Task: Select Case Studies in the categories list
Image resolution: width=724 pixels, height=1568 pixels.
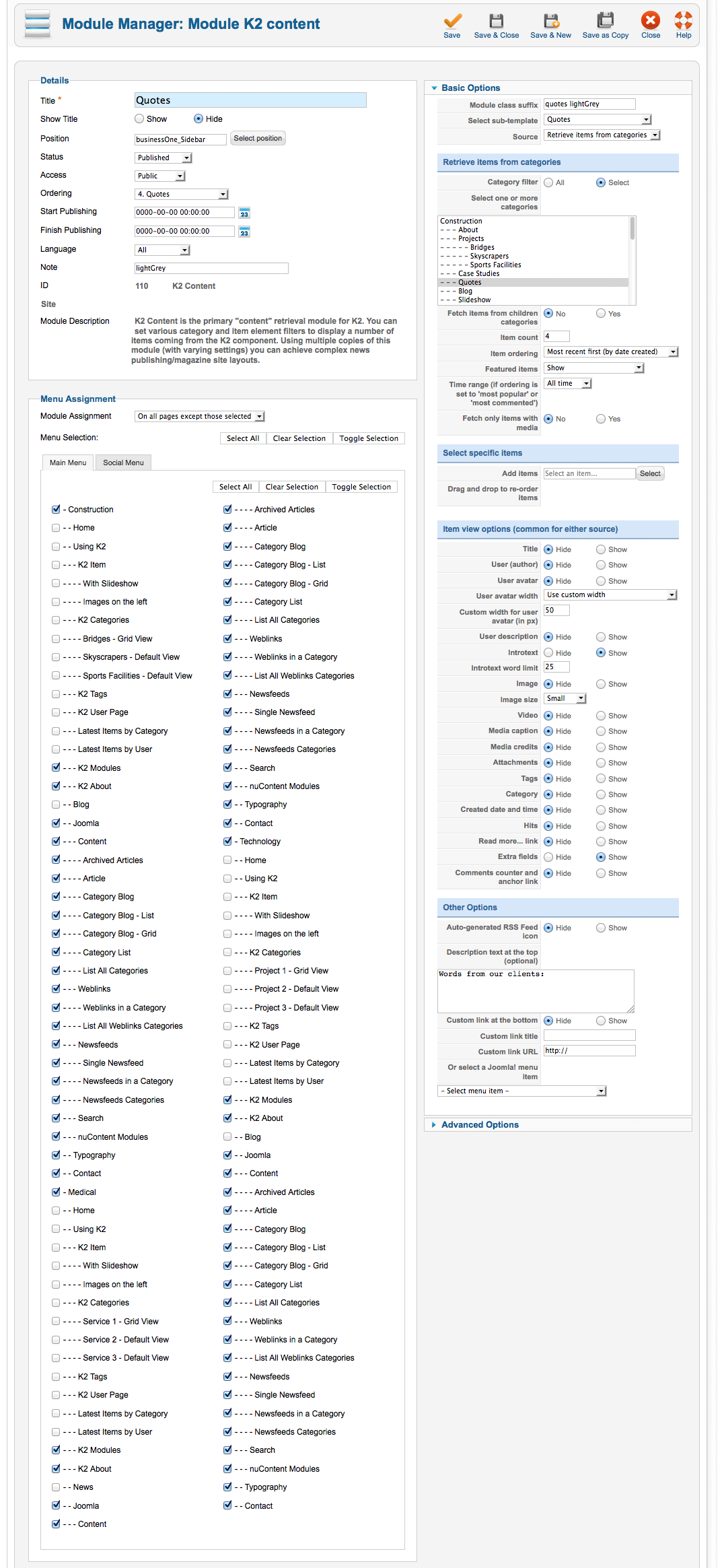Action: tap(533, 274)
